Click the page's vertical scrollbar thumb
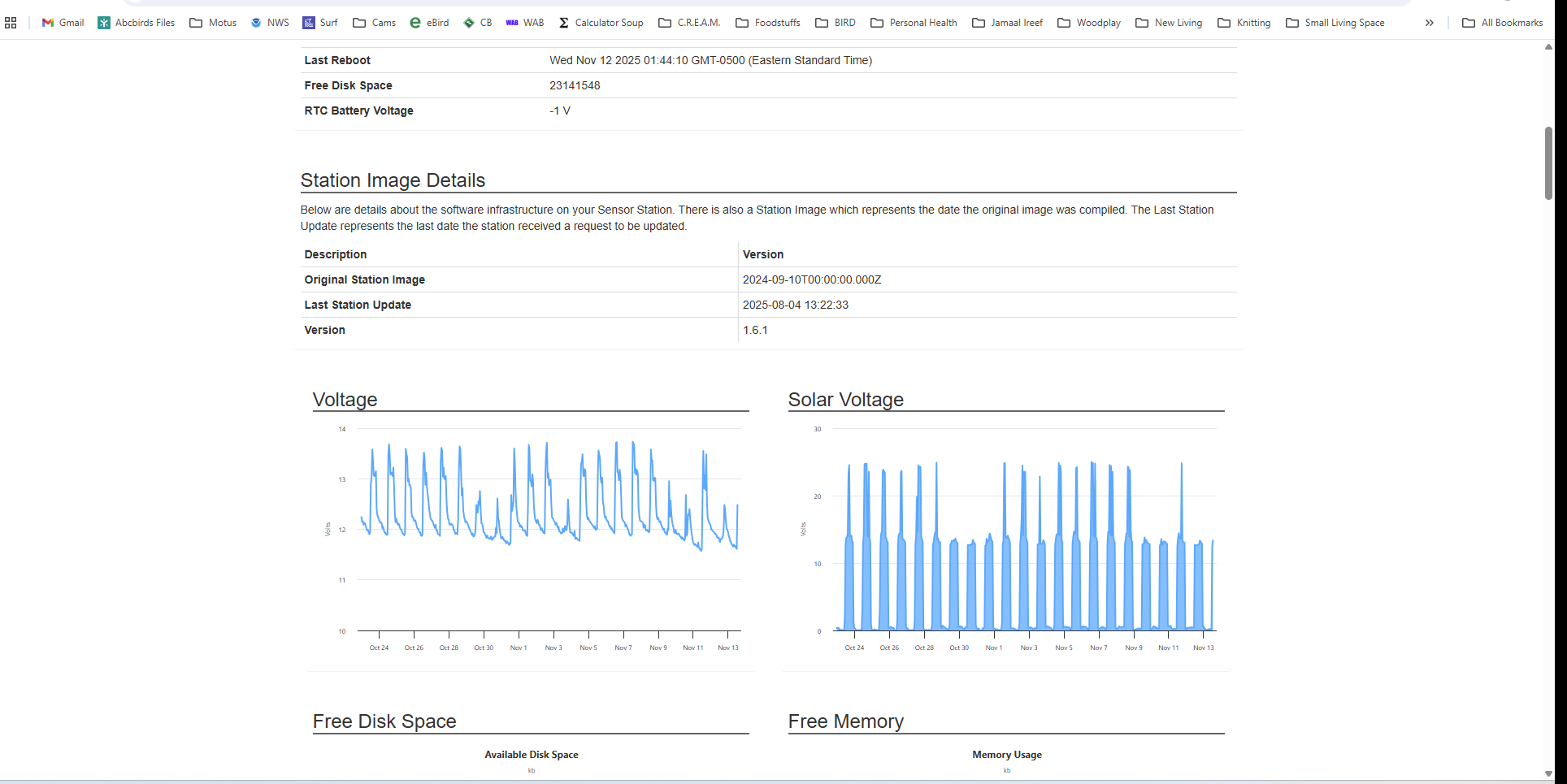 [x=1548, y=162]
